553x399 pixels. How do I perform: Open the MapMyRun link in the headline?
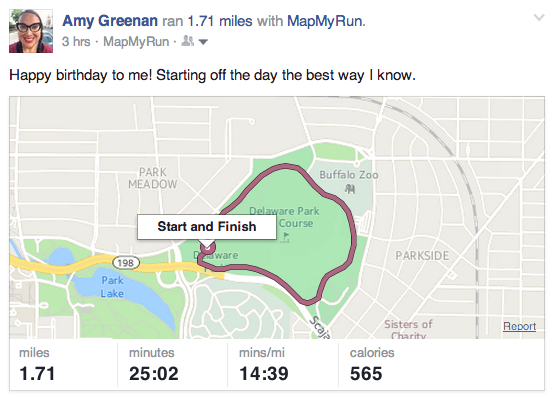click(325, 21)
